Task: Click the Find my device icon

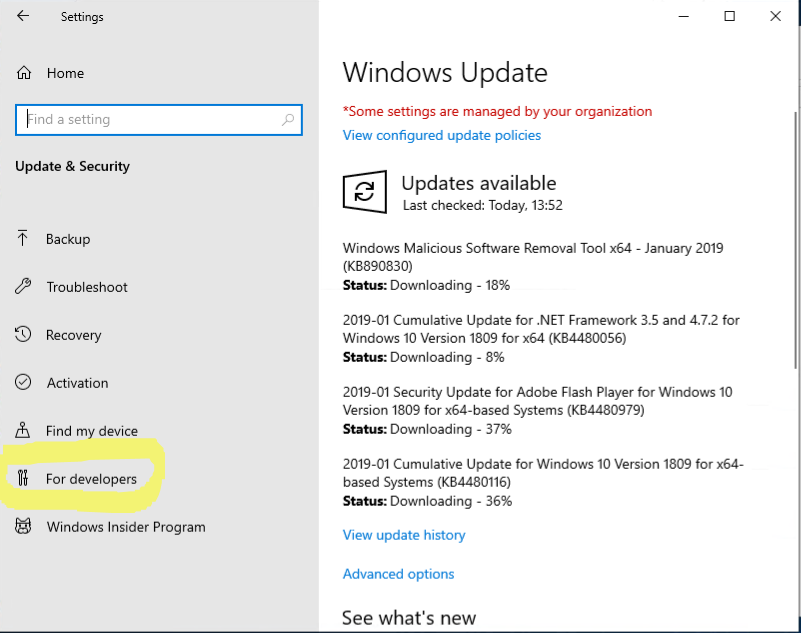Action: coord(22,430)
